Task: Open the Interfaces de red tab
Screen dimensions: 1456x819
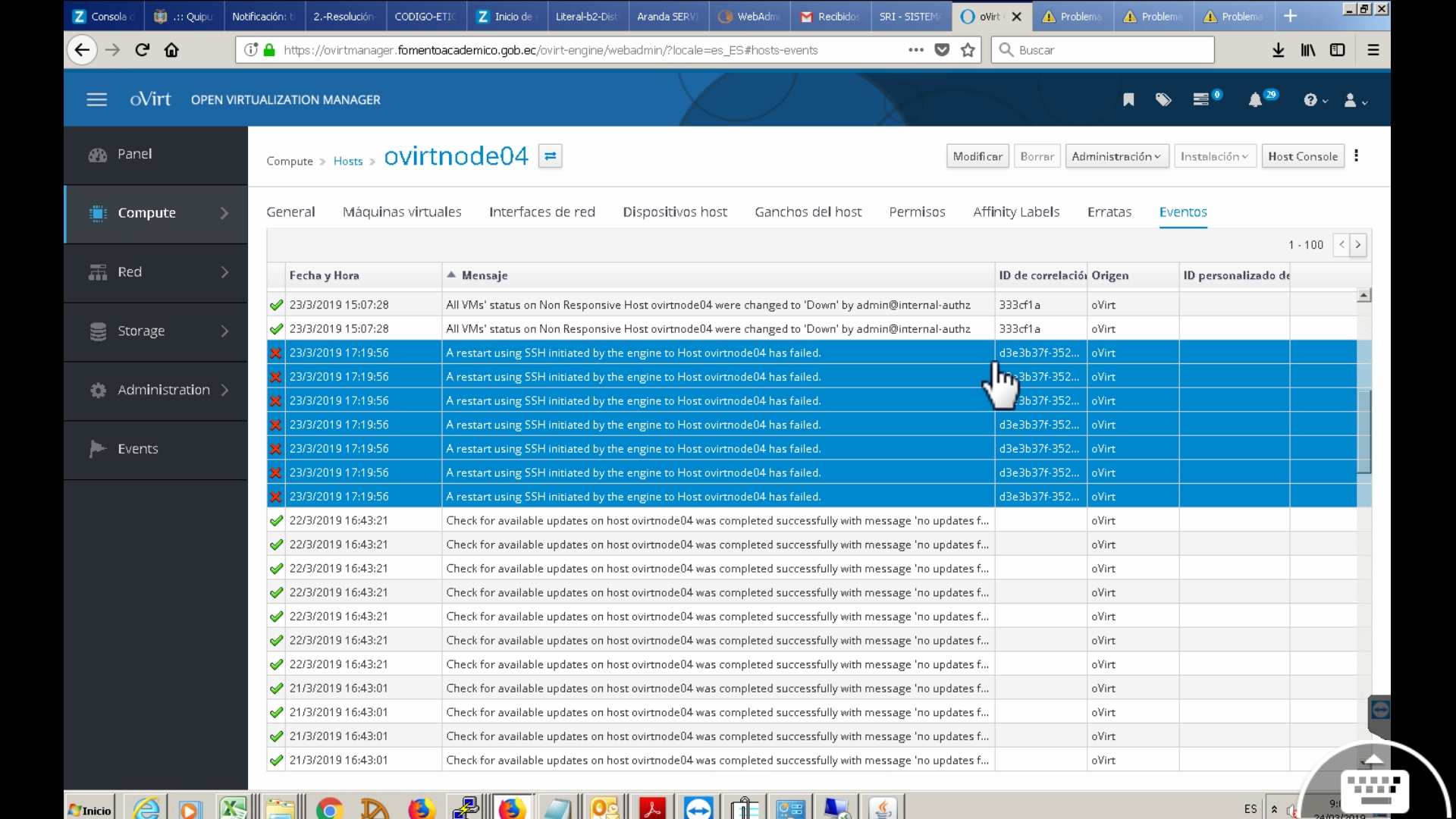Action: [541, 212]
